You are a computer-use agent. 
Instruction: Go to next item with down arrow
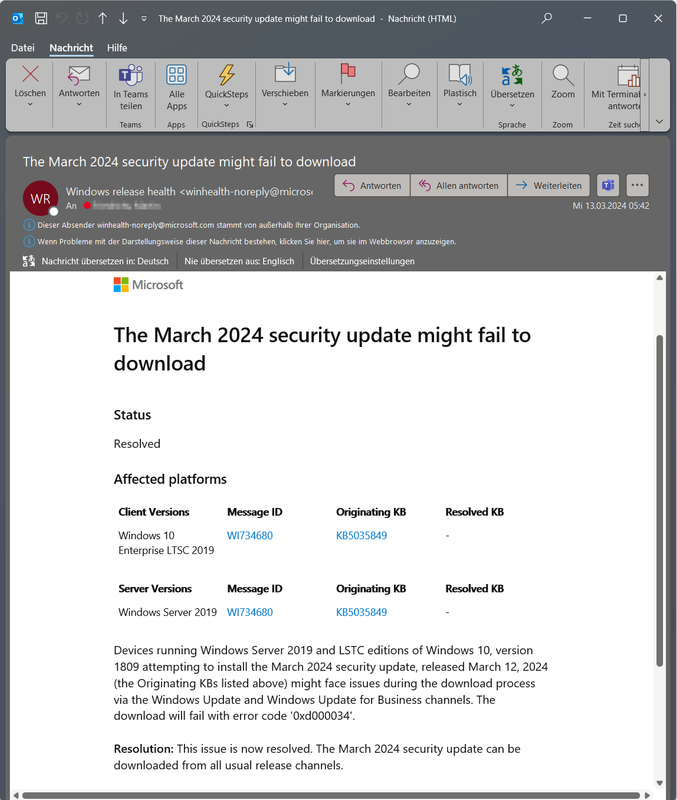123,18
